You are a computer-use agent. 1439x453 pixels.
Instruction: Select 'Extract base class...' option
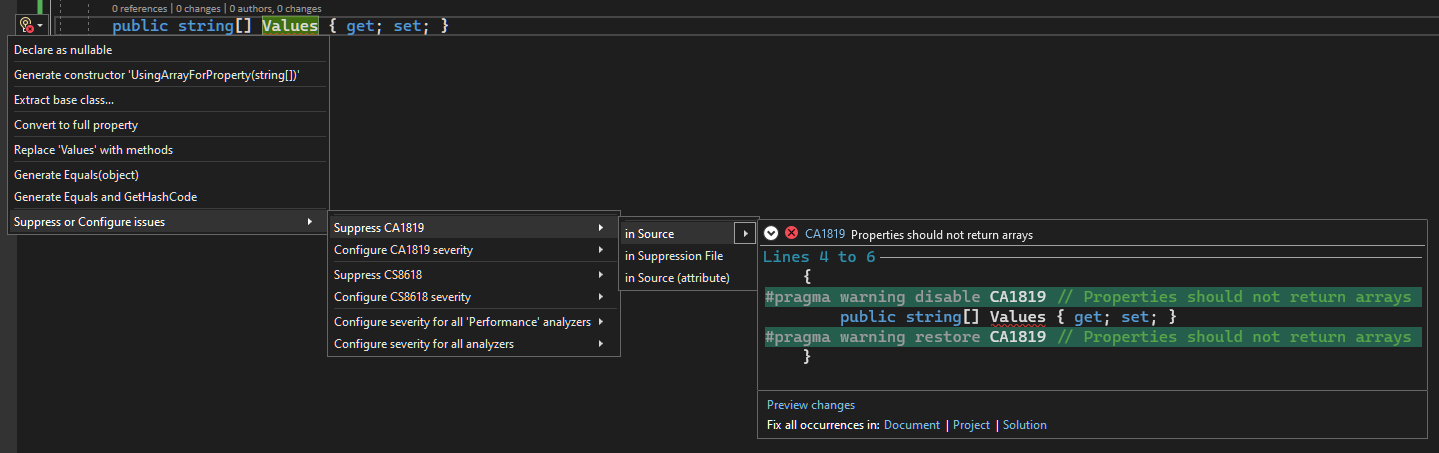click(x=168, y=100)
